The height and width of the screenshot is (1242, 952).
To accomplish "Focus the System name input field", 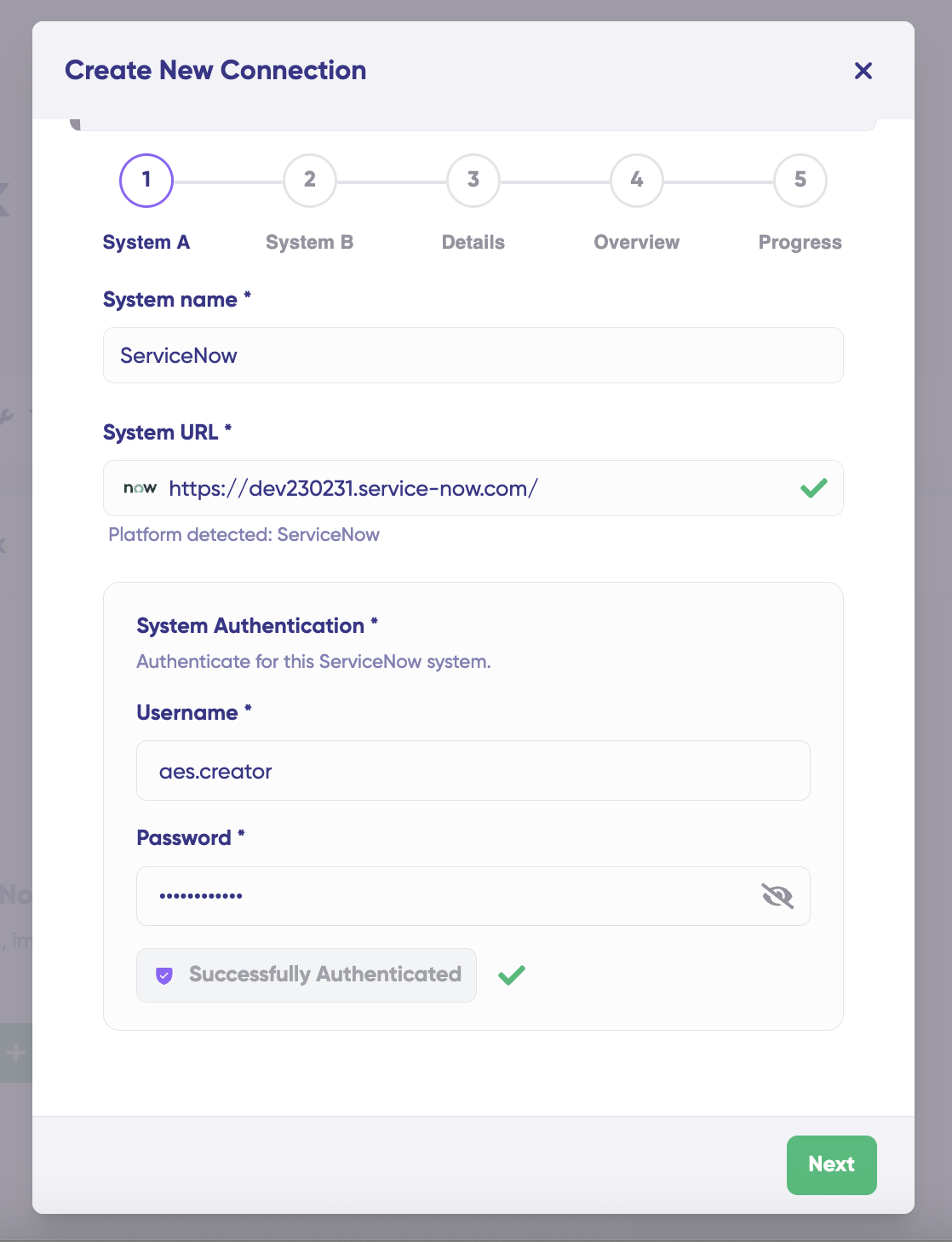I will click(473, 355).
